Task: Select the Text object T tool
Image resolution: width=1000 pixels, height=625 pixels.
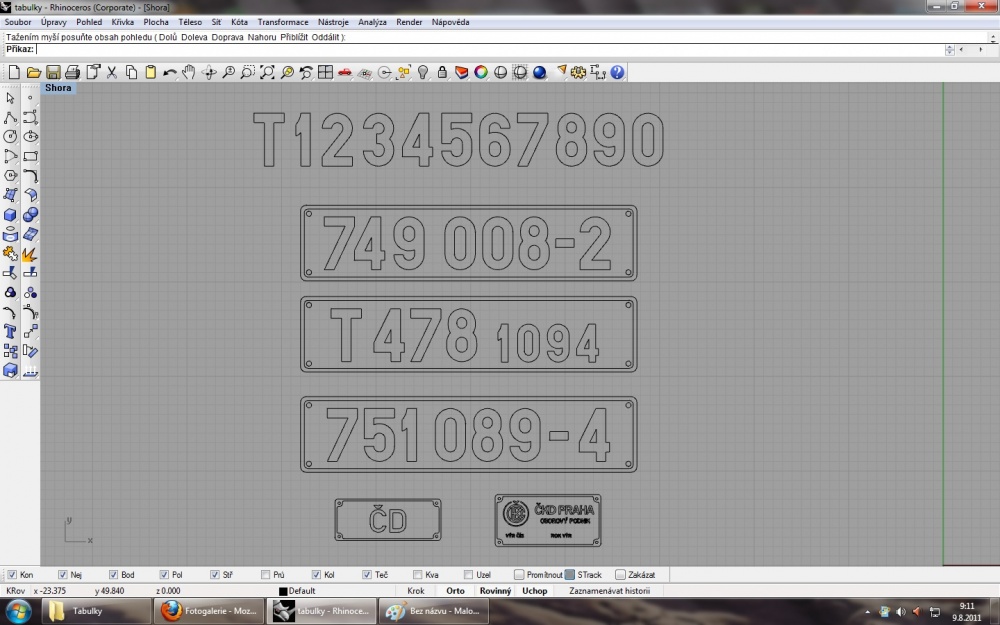Action: point(10,332)
